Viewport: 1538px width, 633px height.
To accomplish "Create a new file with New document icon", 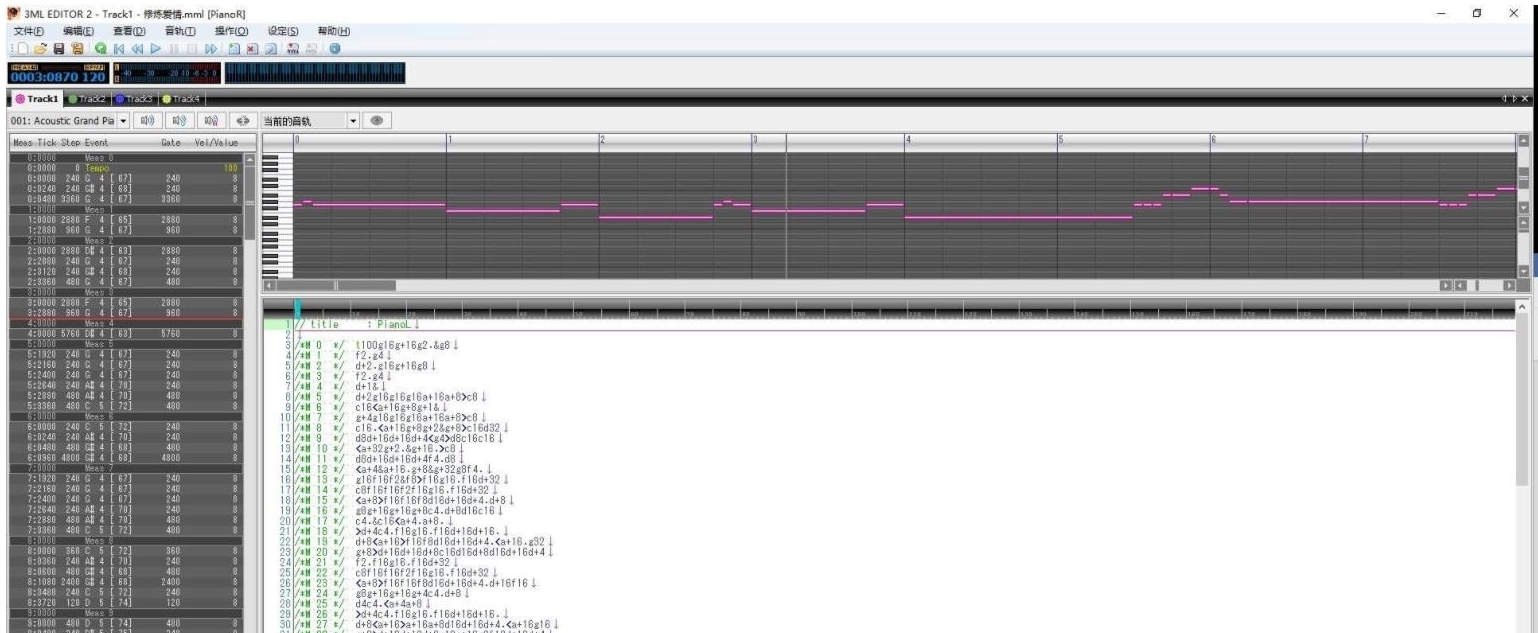I will [x=25, y=48].
